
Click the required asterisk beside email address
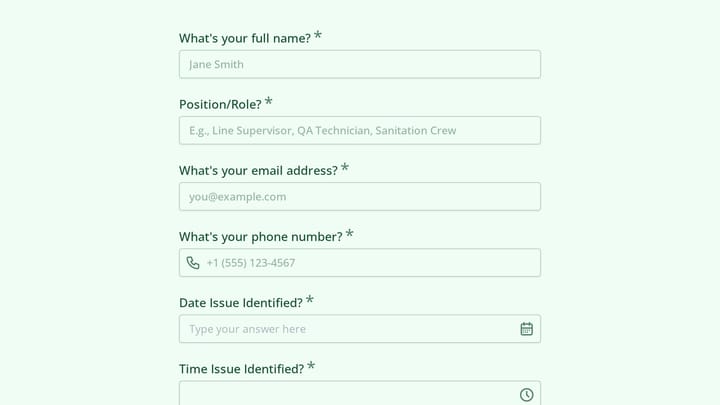[345, 168]
